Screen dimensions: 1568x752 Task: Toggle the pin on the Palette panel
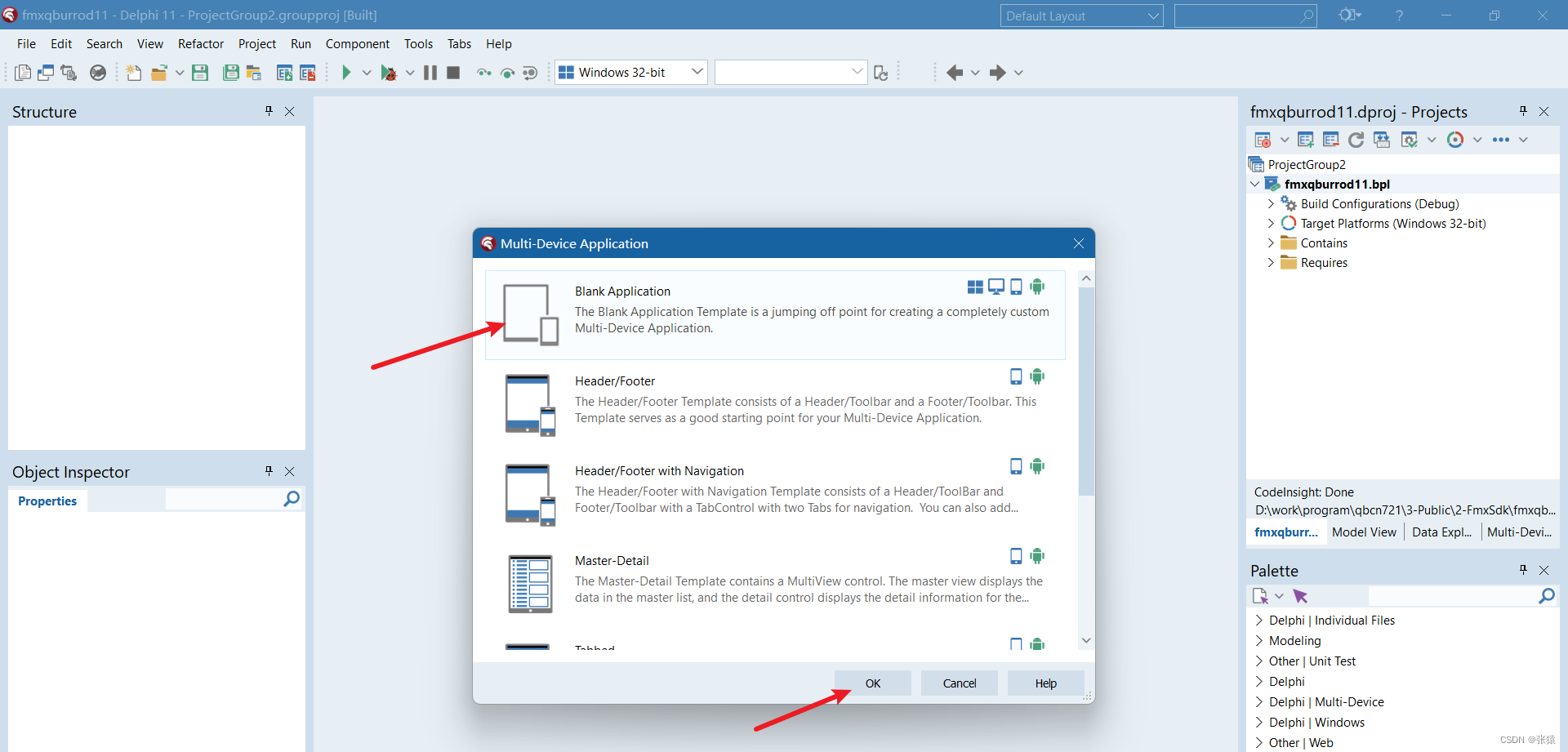pyautogui.click(x=1523, y=570)
